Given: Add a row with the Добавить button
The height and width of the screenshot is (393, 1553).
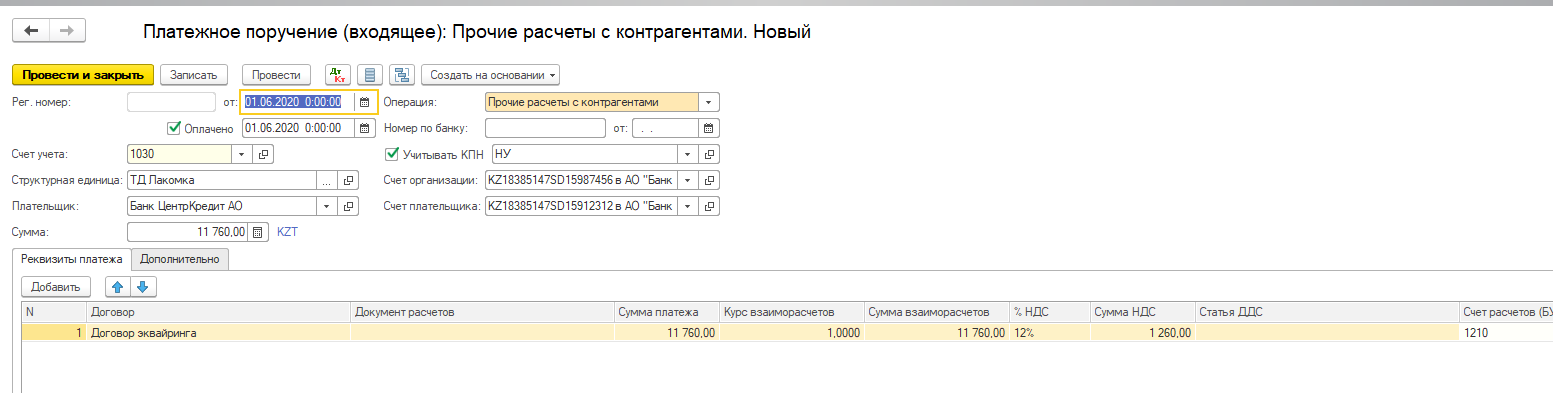Looking at the screenshot, I should tap(56, 287).
